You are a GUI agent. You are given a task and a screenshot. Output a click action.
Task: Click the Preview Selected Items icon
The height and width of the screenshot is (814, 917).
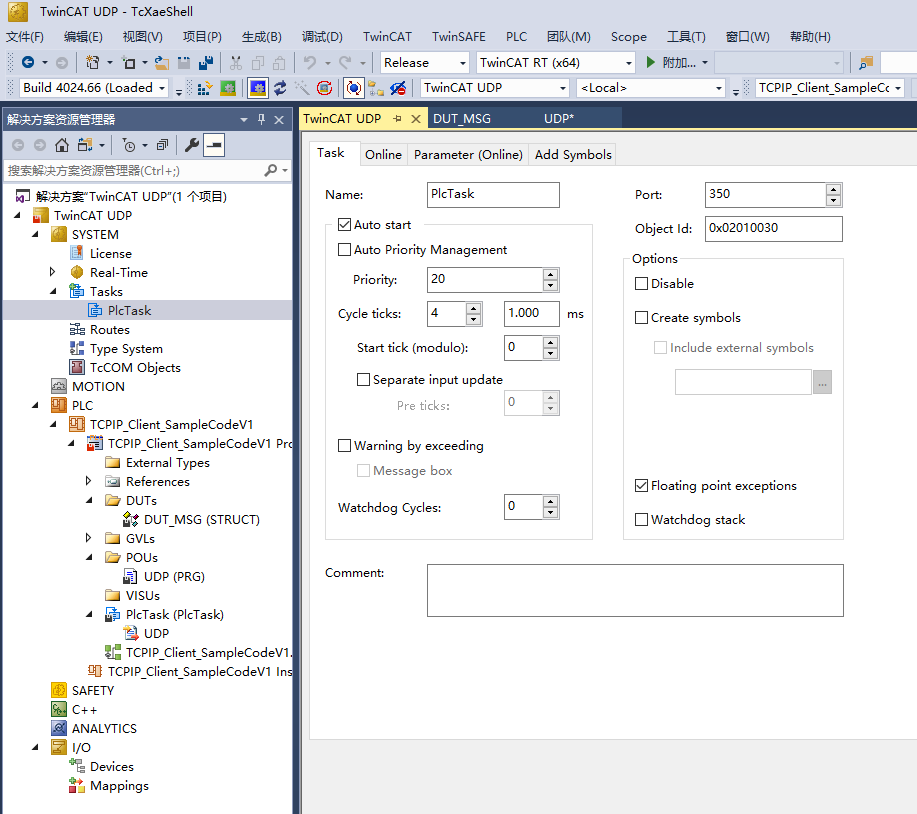pyautogui.click(x=214, y=145)
